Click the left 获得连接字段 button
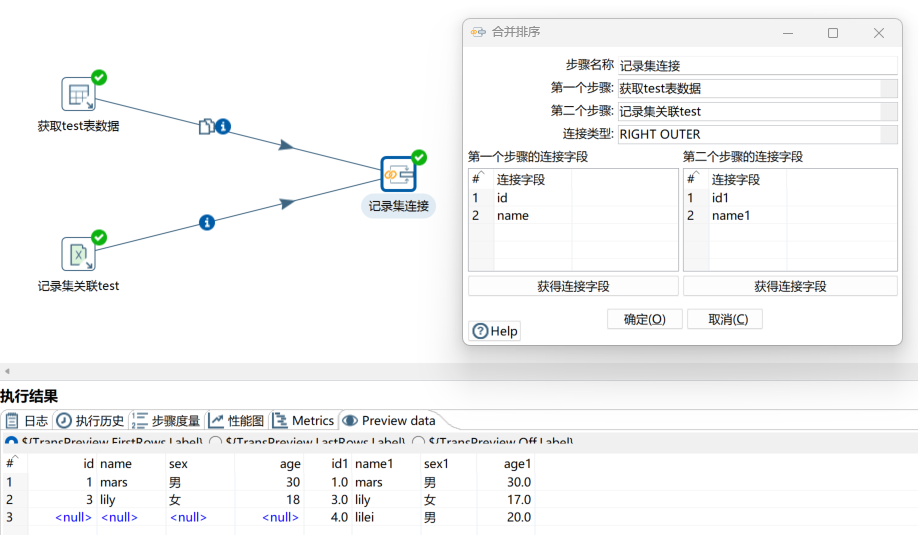 573,286
